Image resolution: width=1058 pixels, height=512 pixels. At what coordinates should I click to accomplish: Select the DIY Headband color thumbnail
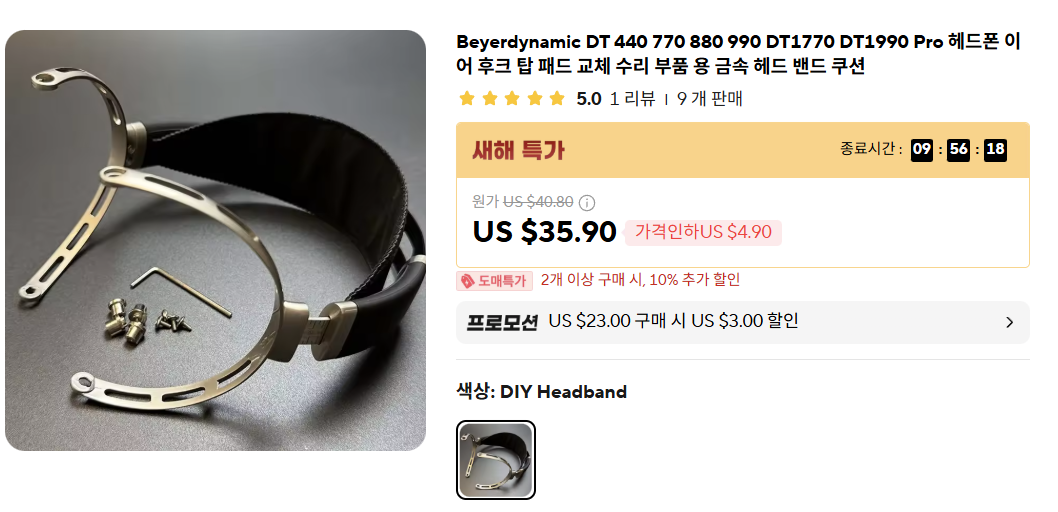coord(496,460)
